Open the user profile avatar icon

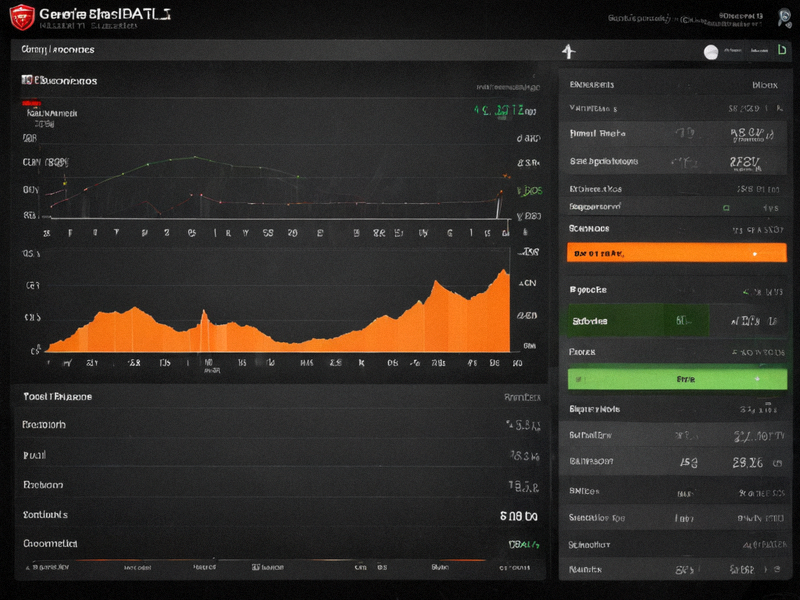point(784,17)
